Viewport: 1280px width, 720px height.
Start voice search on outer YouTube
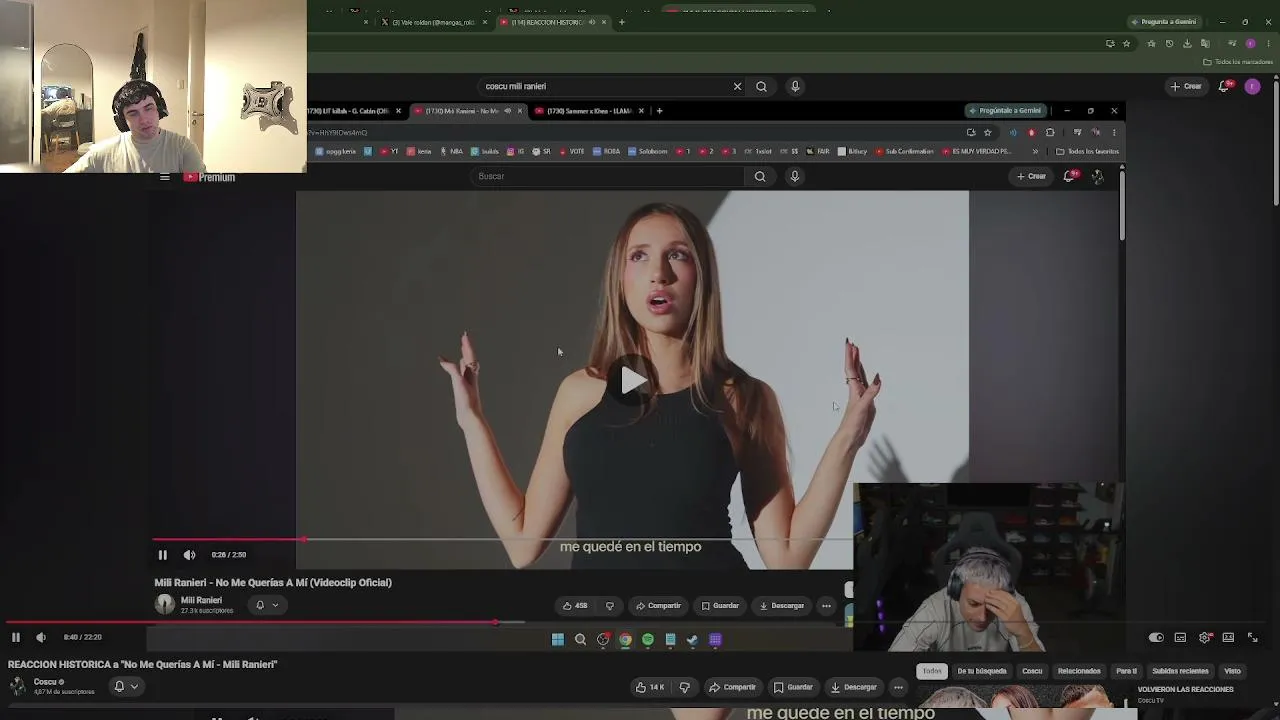(x=795, y=86)
